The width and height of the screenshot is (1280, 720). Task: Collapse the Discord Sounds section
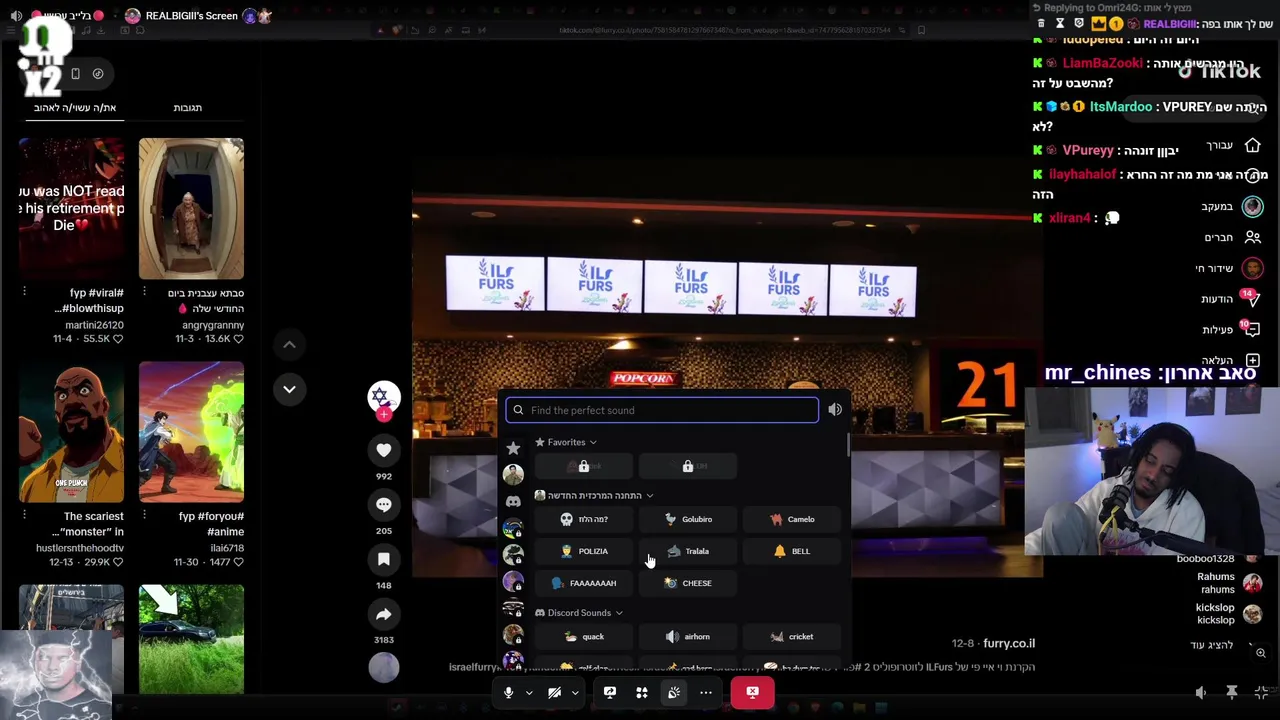tap(579, 613)
